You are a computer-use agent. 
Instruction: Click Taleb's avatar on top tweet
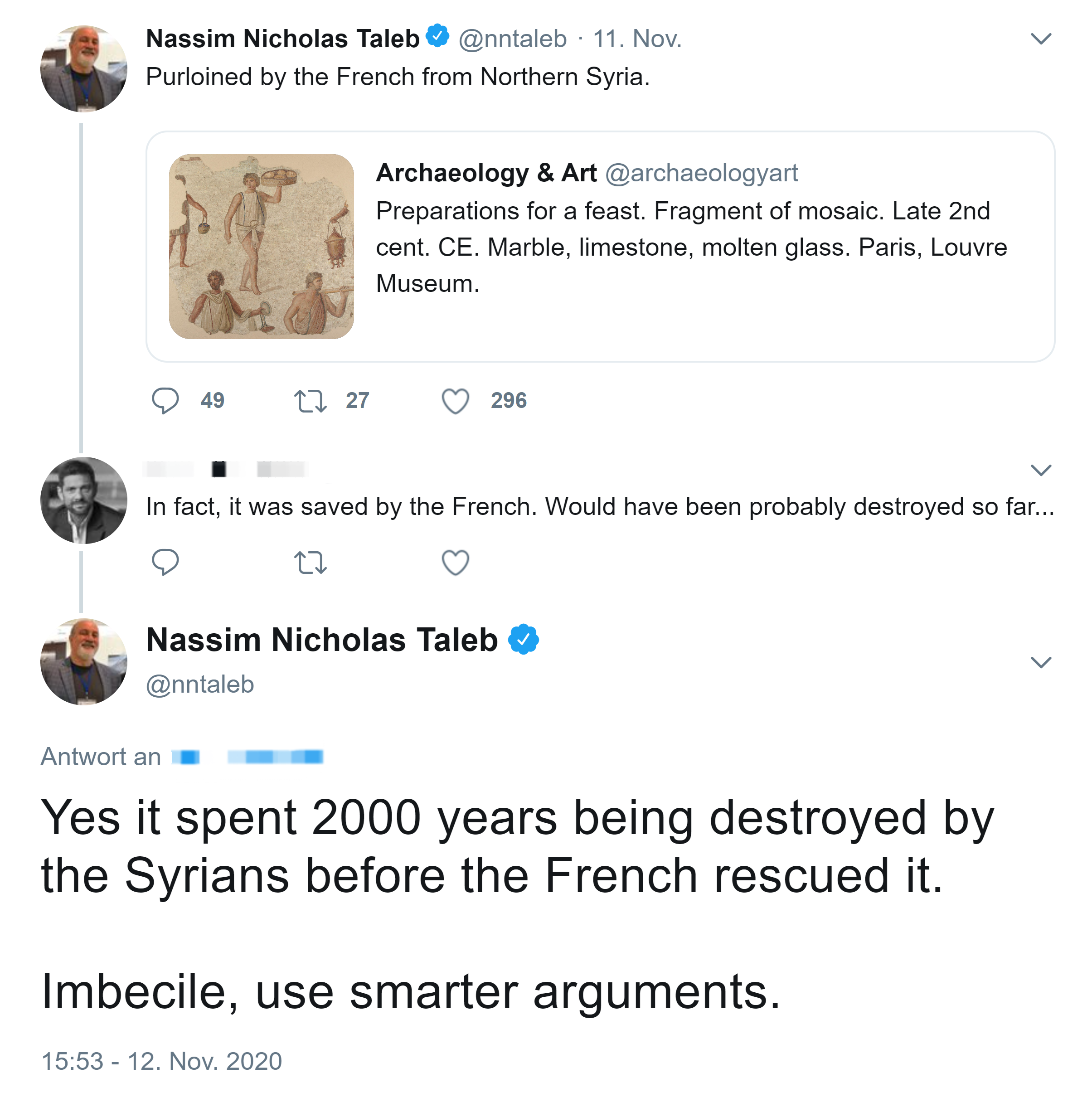coord(84,68)
